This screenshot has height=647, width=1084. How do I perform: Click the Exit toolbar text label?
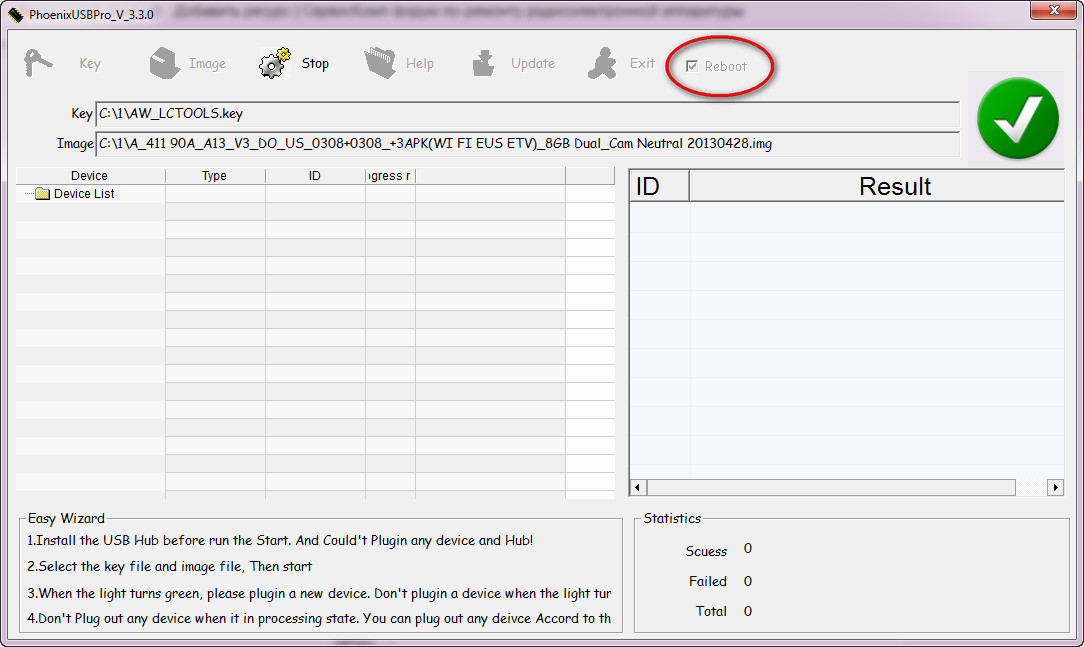click(x=642, y=64)
